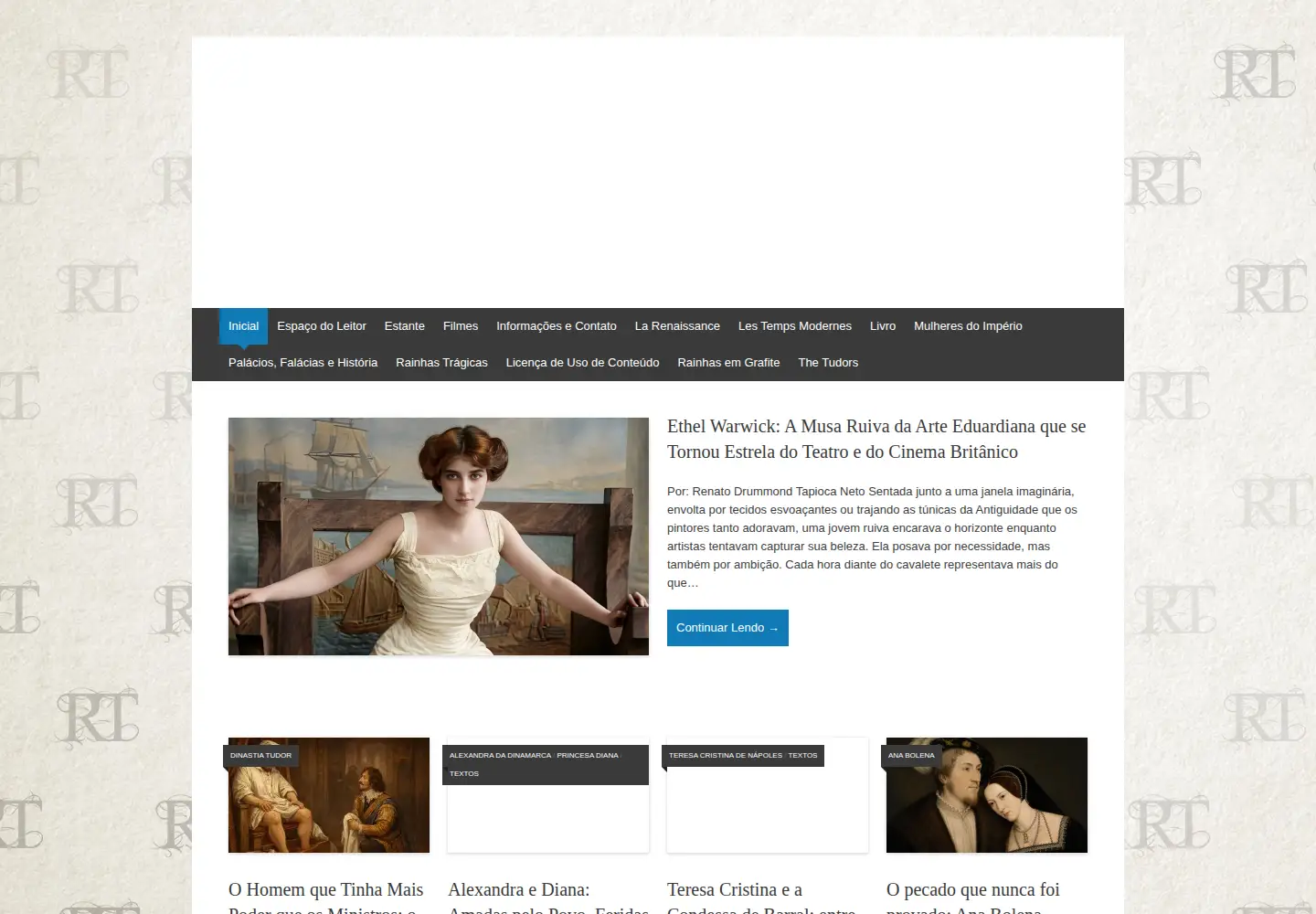The image size is (1316, 914).
Task: Click the Continuar Lendo button
Action: 727,628
